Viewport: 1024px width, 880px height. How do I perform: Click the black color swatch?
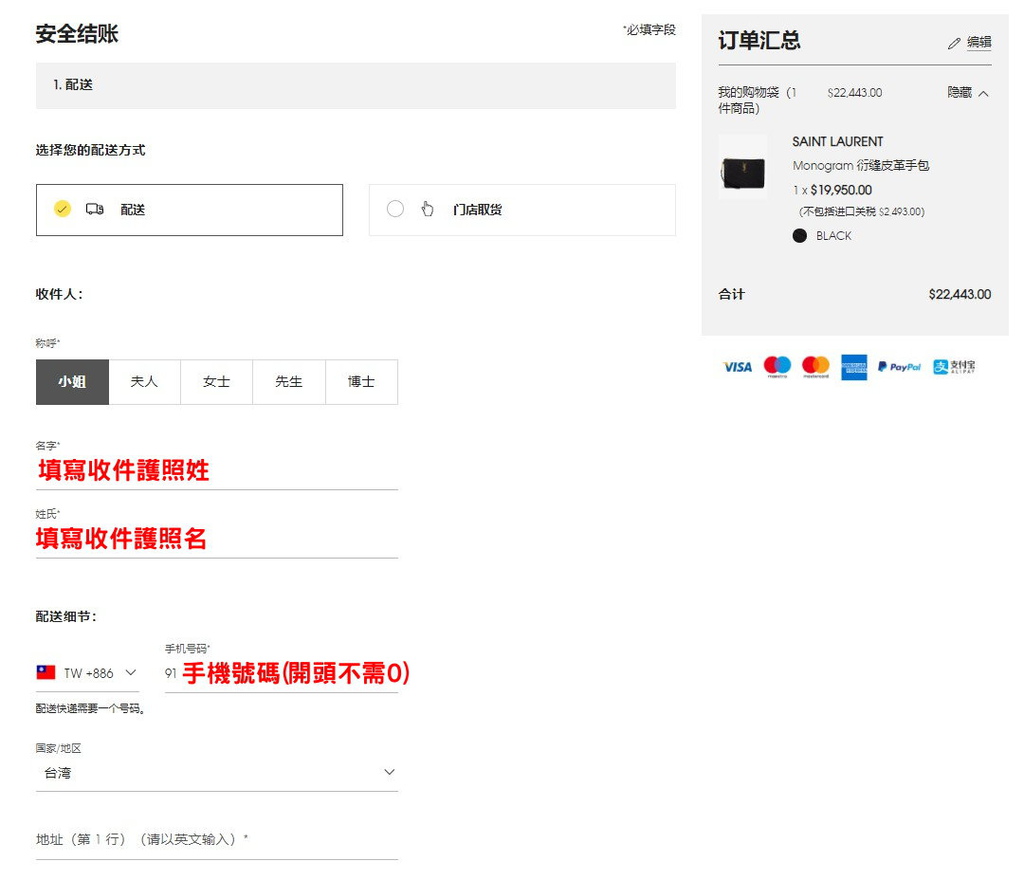(x=799, y=236)
